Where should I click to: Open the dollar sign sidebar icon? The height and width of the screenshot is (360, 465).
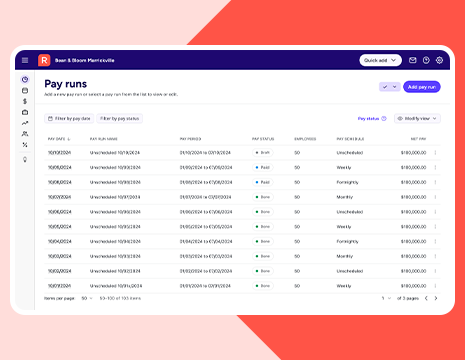(25, 101)
